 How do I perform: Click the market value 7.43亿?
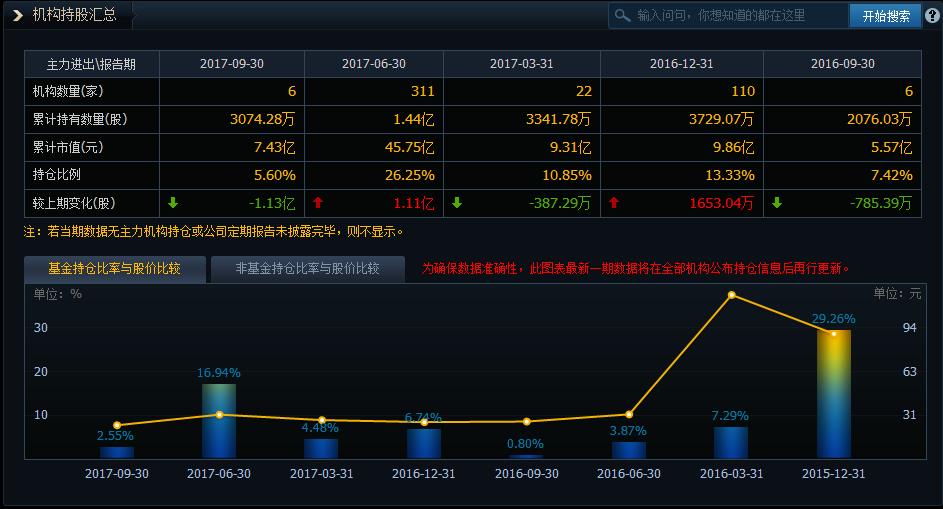click(x=274, y=147)
